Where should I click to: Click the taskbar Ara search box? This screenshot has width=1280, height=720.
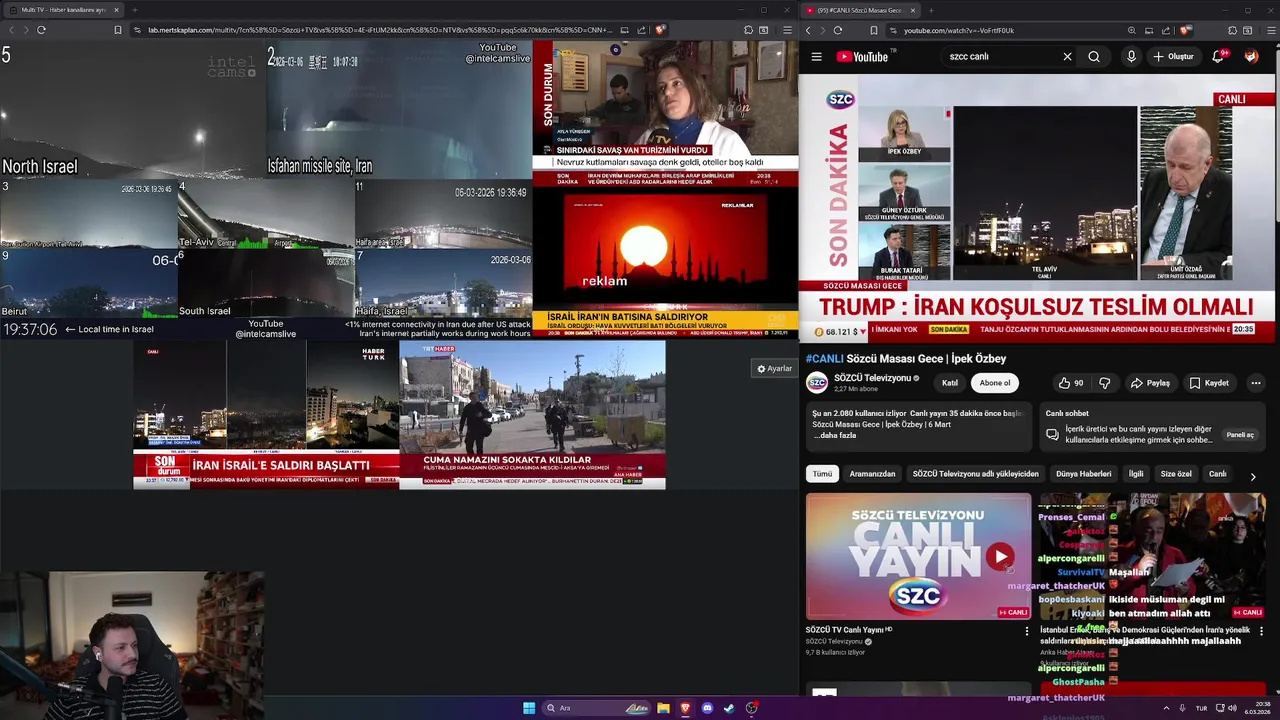pos(596,708)
